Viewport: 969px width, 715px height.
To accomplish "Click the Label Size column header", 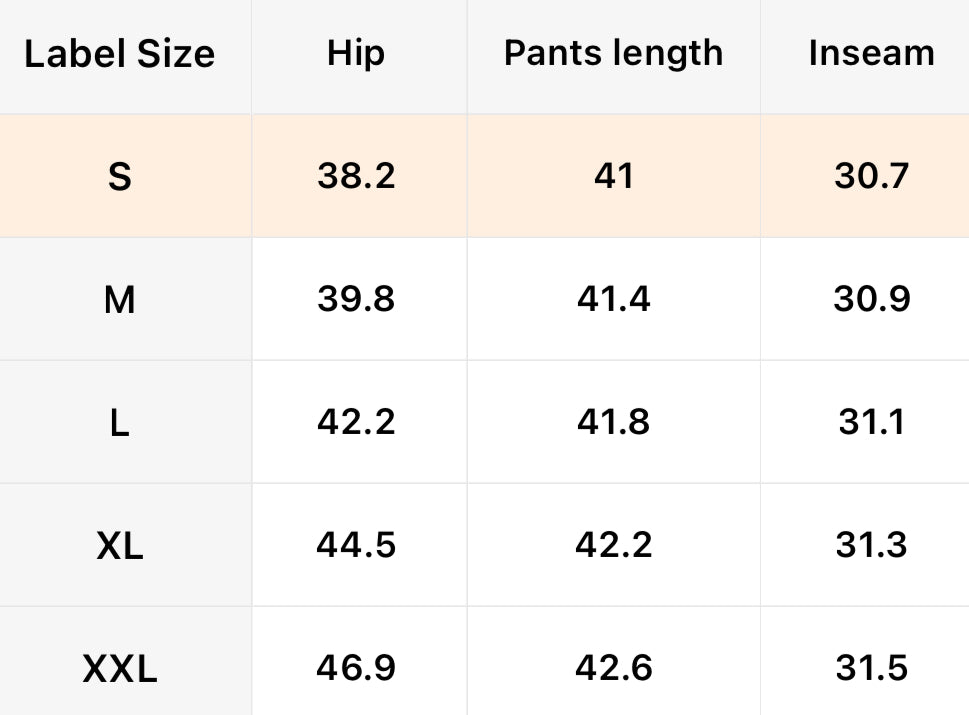I will pyautogui.click(x=120, y=54).
